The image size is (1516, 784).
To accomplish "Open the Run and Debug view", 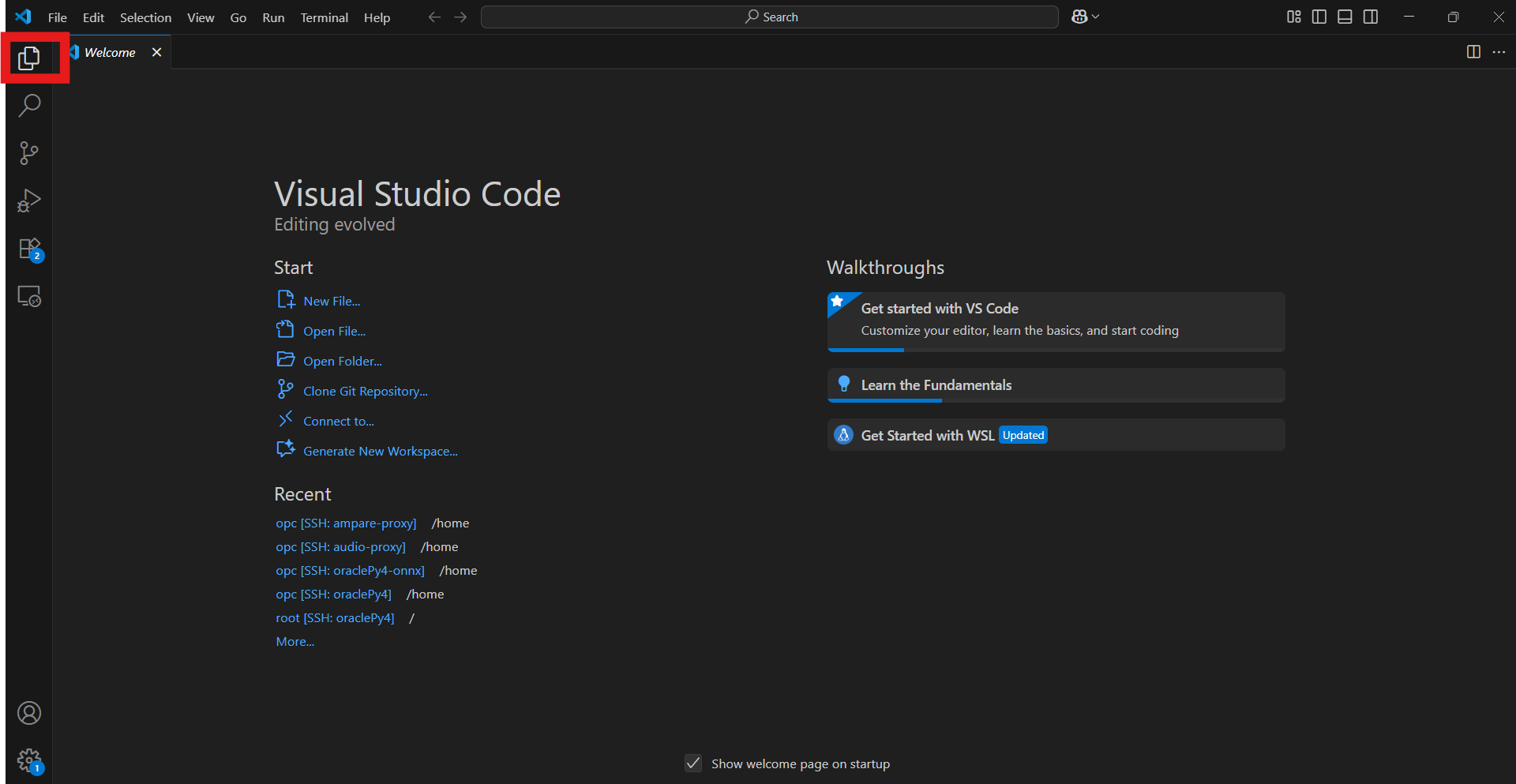I will click(29, 201).
